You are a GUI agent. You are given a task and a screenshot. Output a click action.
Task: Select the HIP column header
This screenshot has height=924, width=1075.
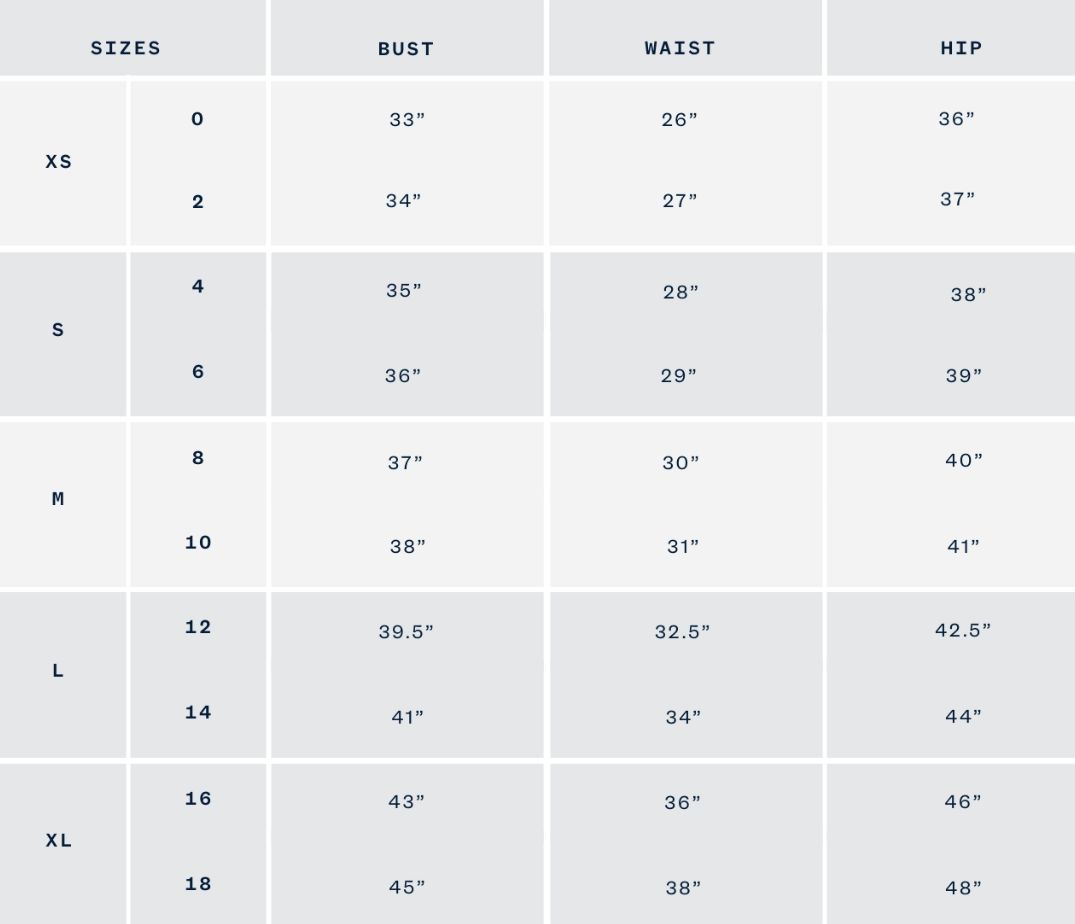coord(961,48)
